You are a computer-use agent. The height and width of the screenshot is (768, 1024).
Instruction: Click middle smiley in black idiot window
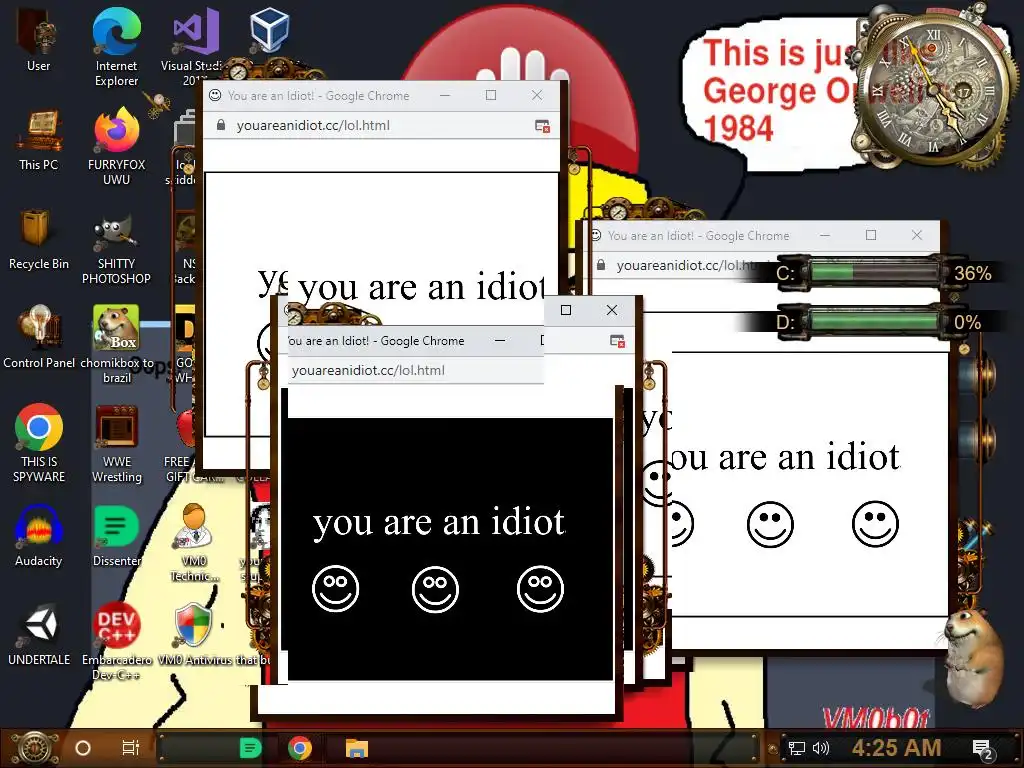(x=436, y=588)
